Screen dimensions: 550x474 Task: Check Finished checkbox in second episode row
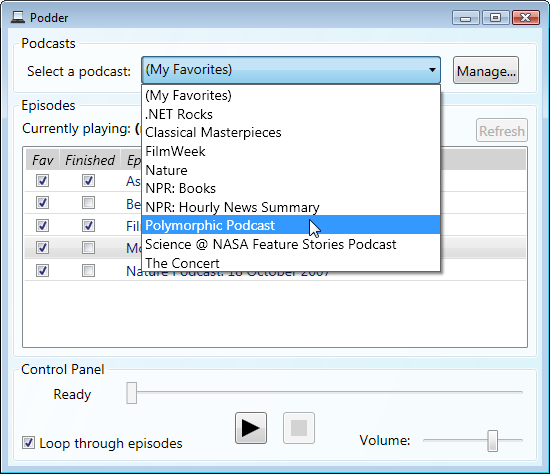click(x=88, y=203)
